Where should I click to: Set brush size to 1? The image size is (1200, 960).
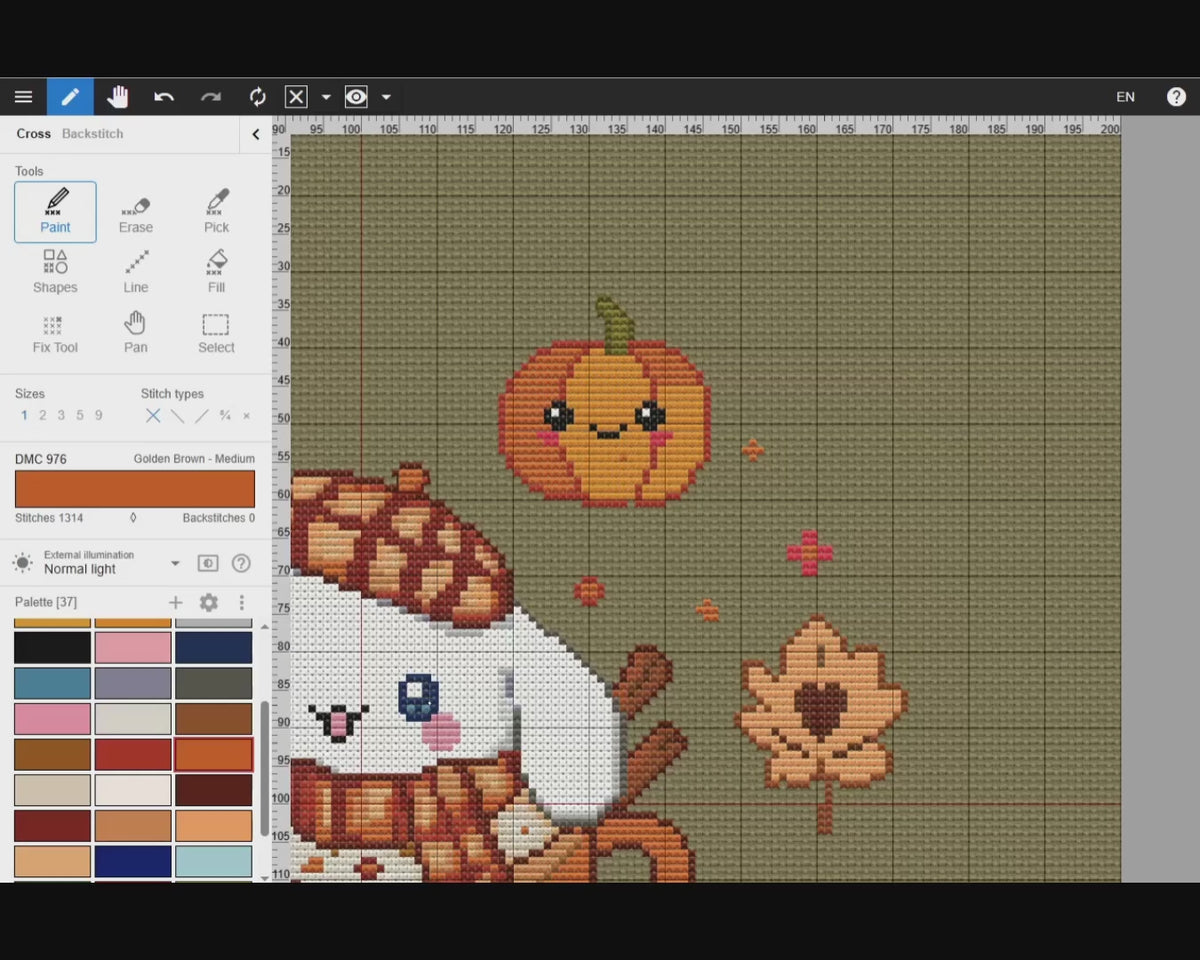click(x=24, y=416)
